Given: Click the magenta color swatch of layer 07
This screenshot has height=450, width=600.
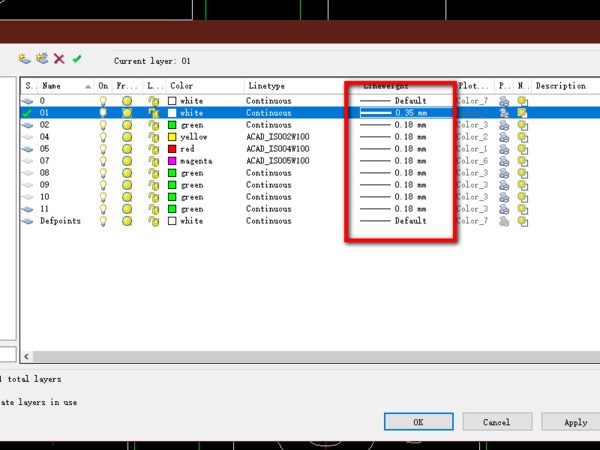Looking at the screenshot, I should pyautogui.click(x=173, y=161).
